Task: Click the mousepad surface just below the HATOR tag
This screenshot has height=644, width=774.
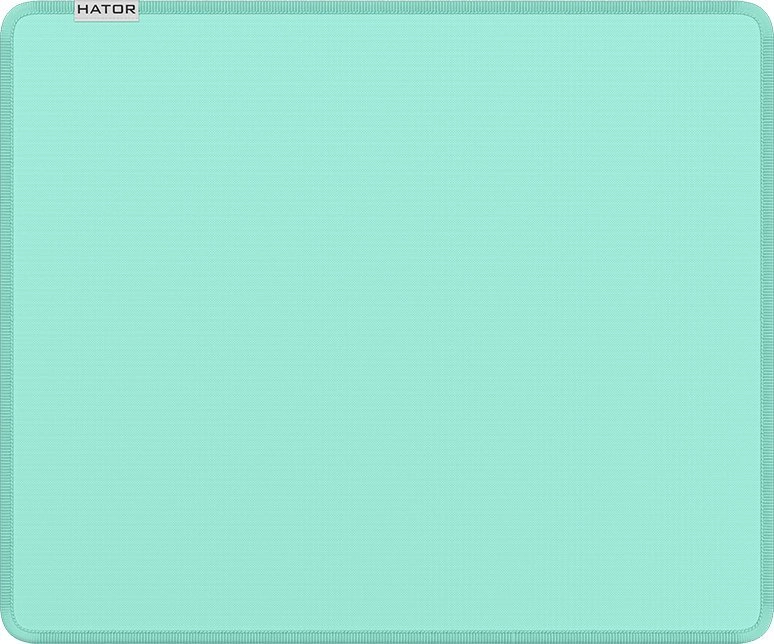Action: tap(107, 37)
